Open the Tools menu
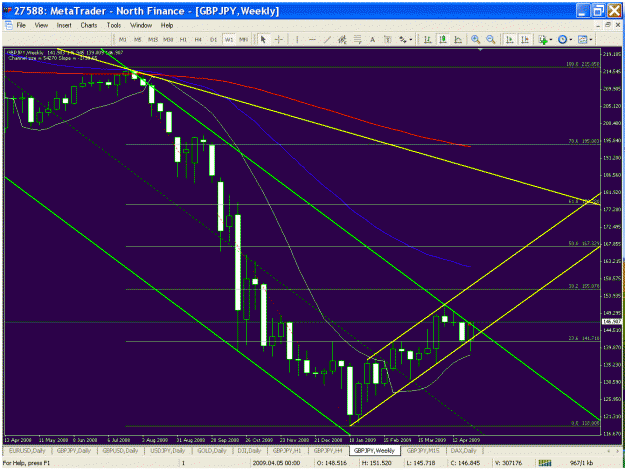The width and height of the screenshot is (625, 470). coord(114,25)
